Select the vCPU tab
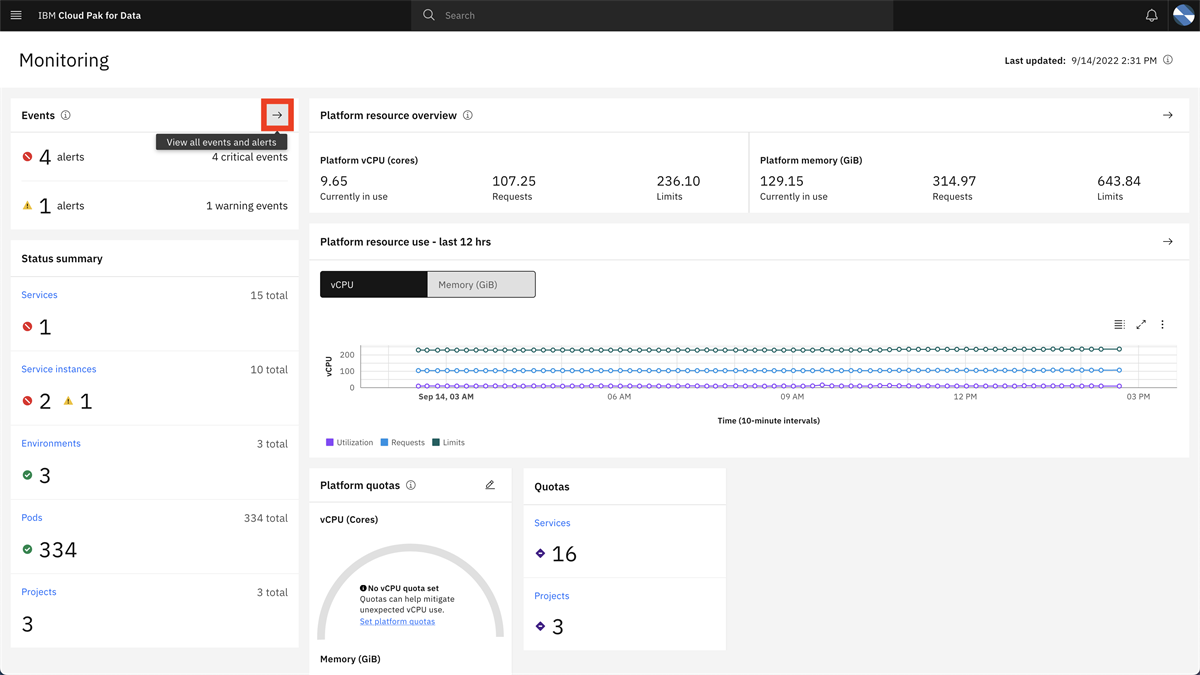This screenshot has height=675, width=1200. pos(373,284)
